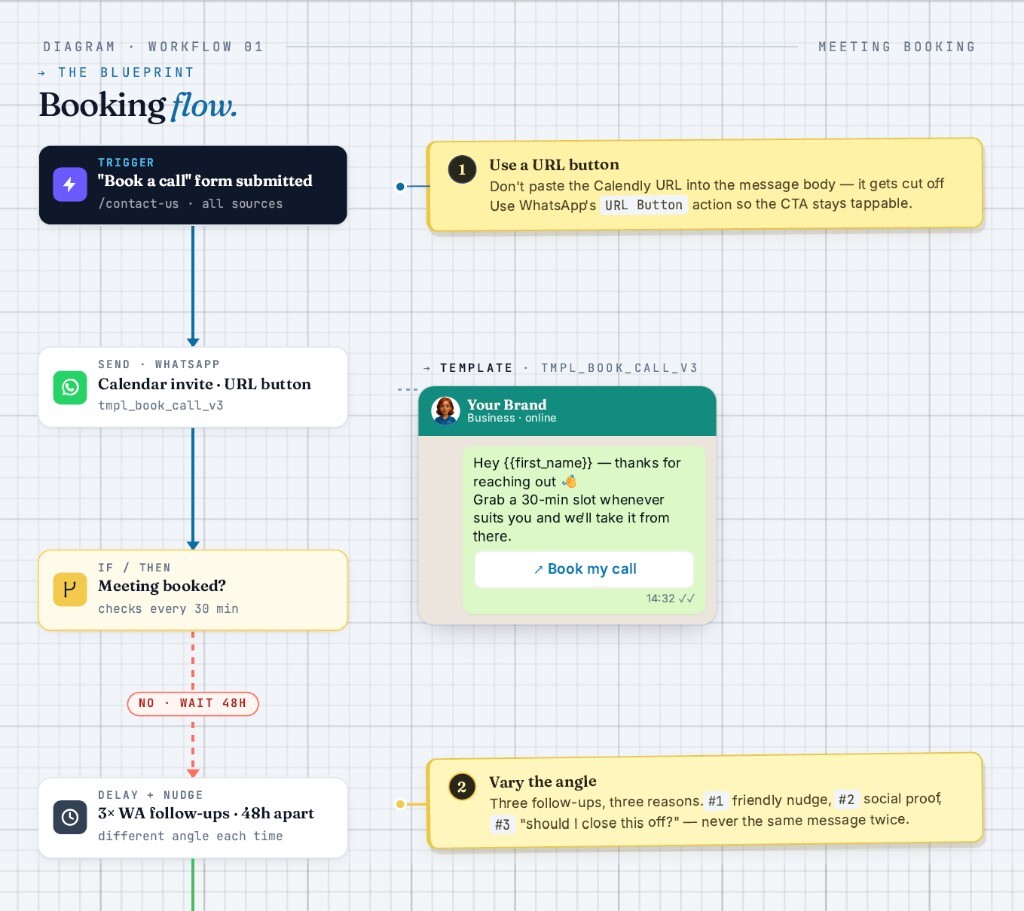1024x911 pixels.
Task: Click the #3 tag before close-off quote
Action: [502, 824]
